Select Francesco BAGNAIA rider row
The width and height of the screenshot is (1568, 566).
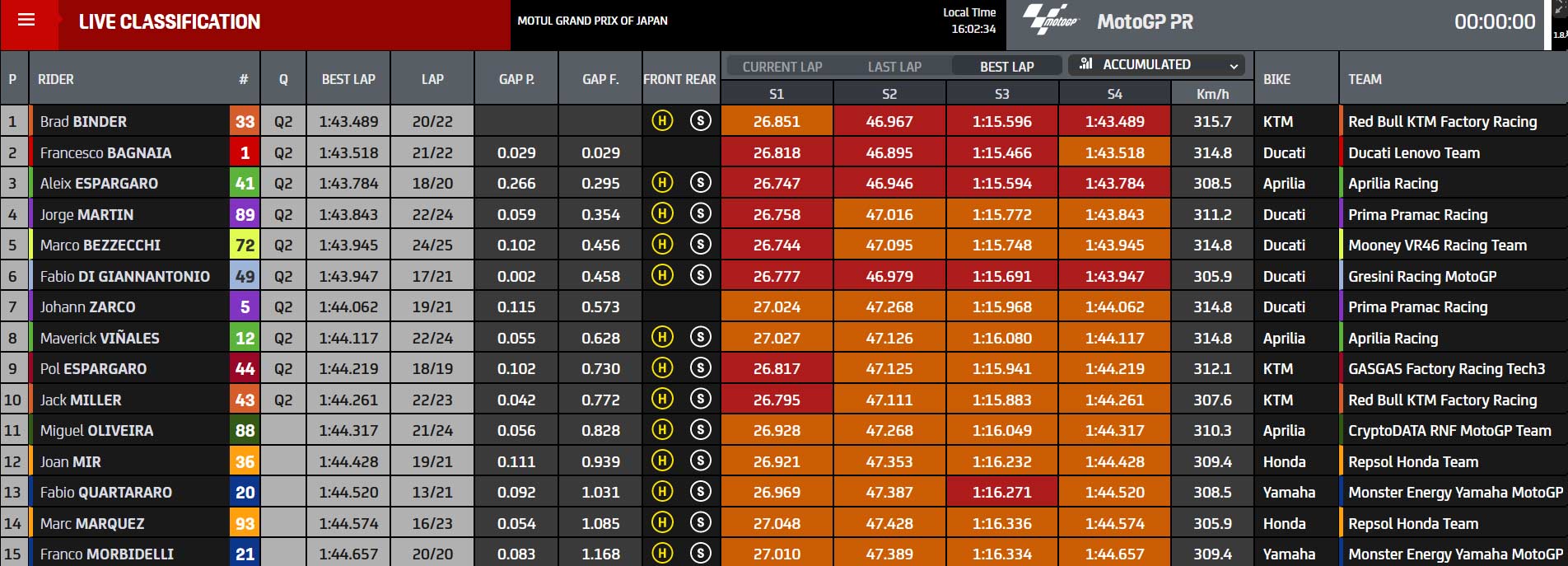783,152
